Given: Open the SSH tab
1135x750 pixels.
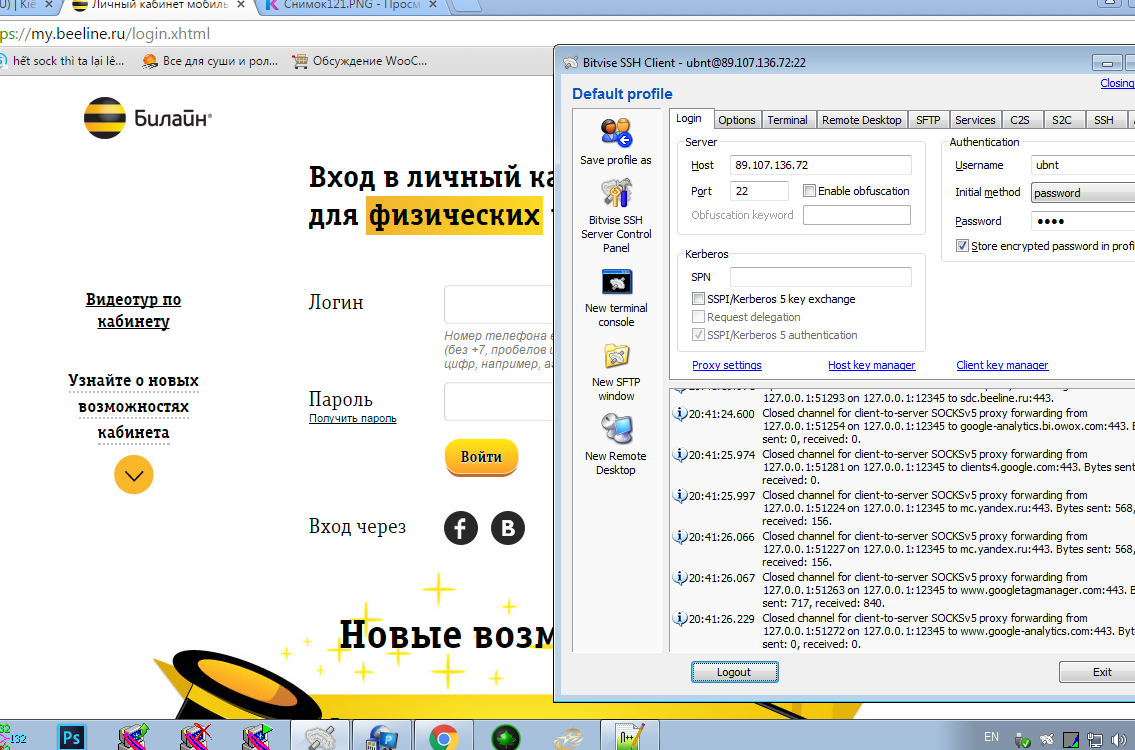Looking at the screenshot, I should click(1104, 120).
